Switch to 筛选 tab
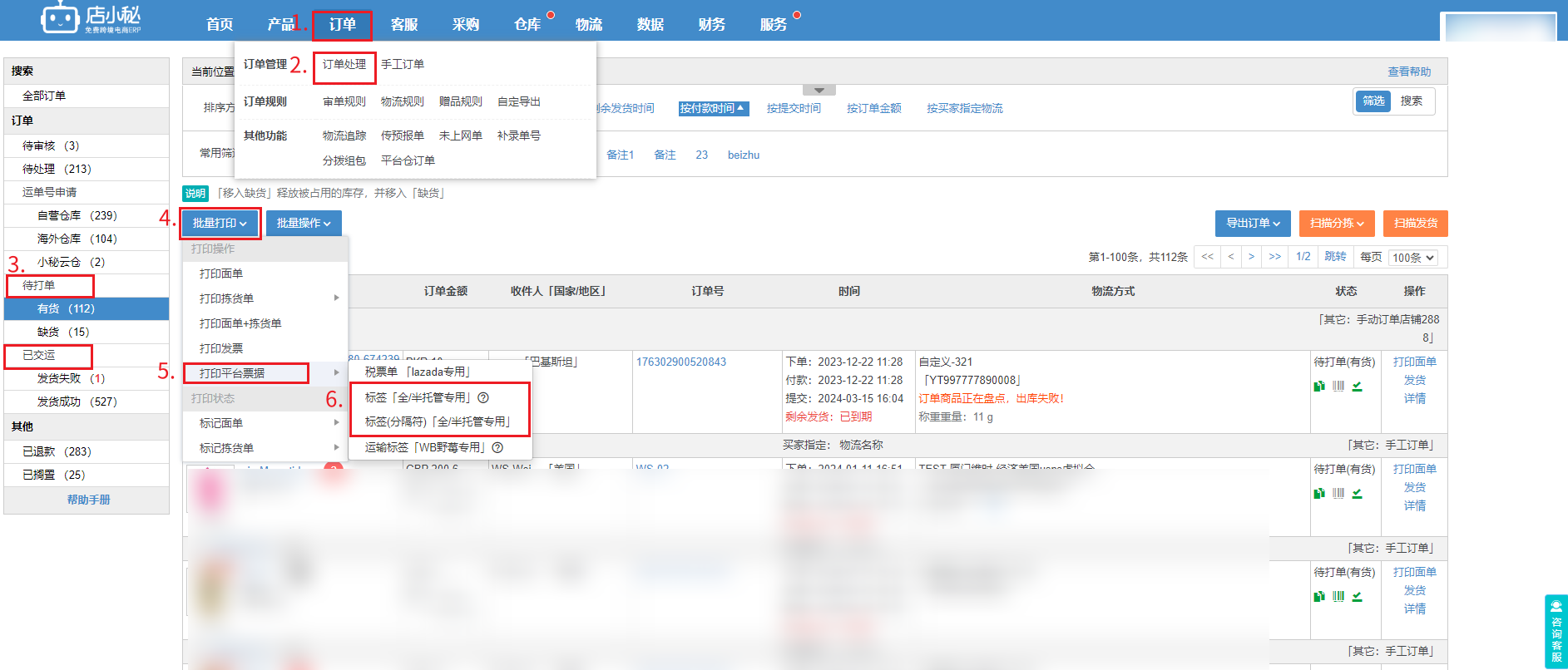The image size is (1568, 670). (x=1373, y=101)
